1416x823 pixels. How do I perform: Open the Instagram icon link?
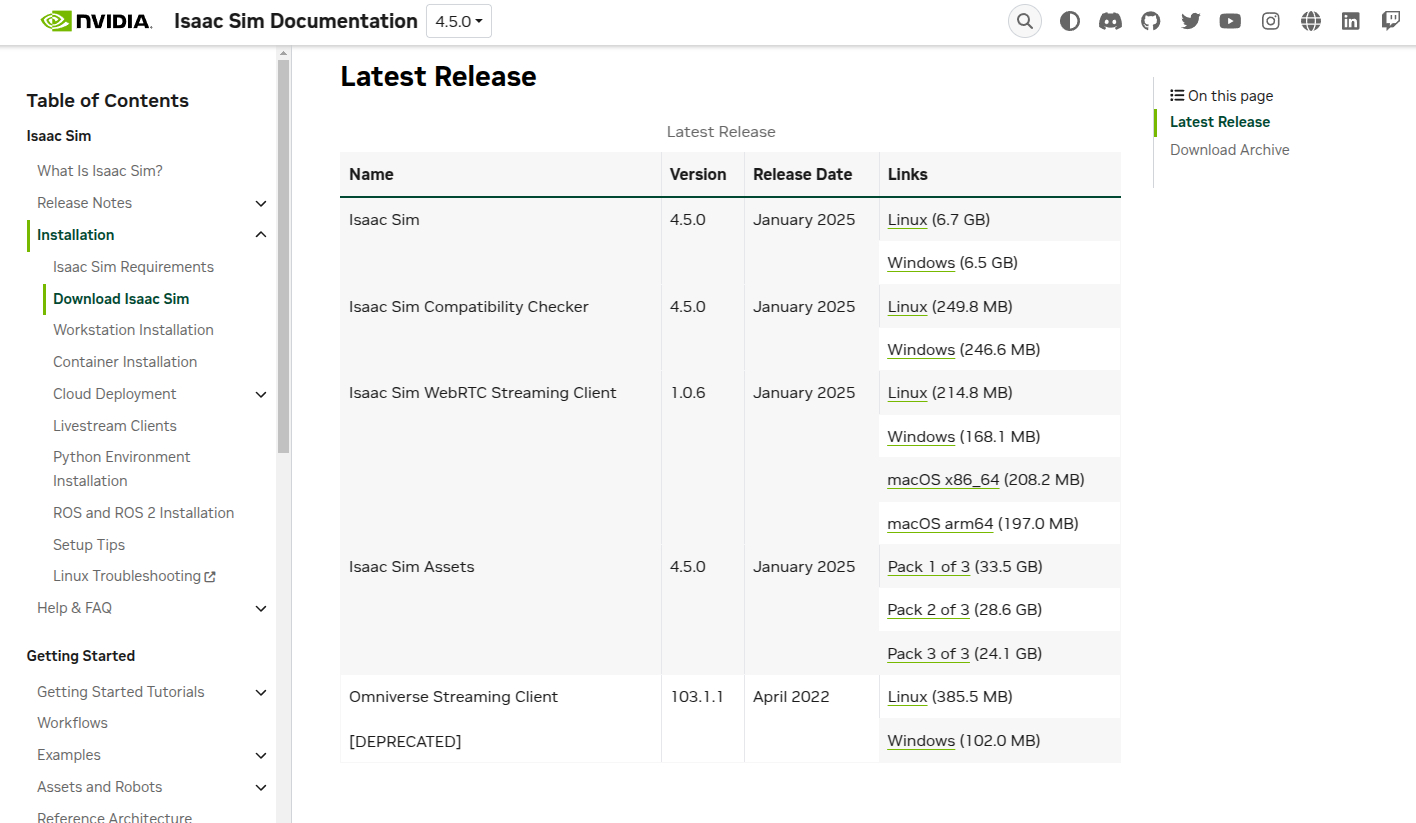pyautogui.click(x=1271, y=21)
